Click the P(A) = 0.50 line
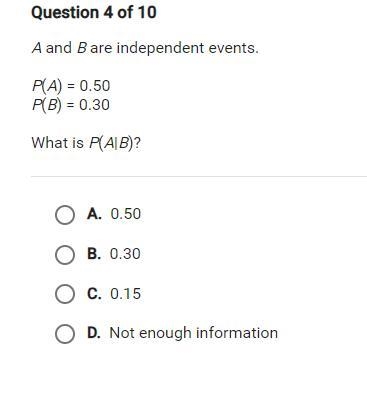Screen dimensions: 367x400 tap(71, 86)
